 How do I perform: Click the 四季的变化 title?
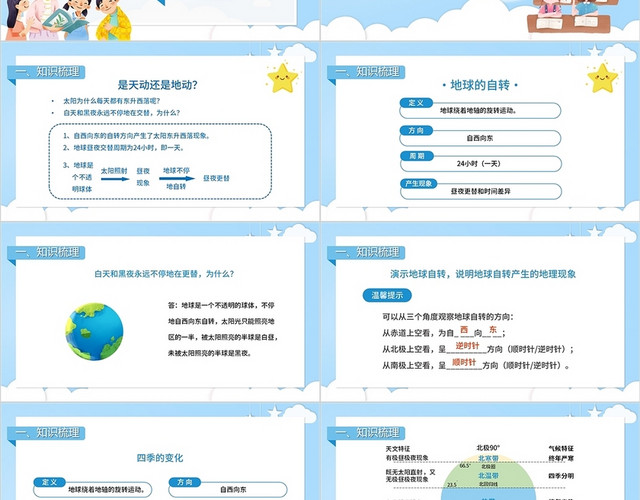pos(160,458)
